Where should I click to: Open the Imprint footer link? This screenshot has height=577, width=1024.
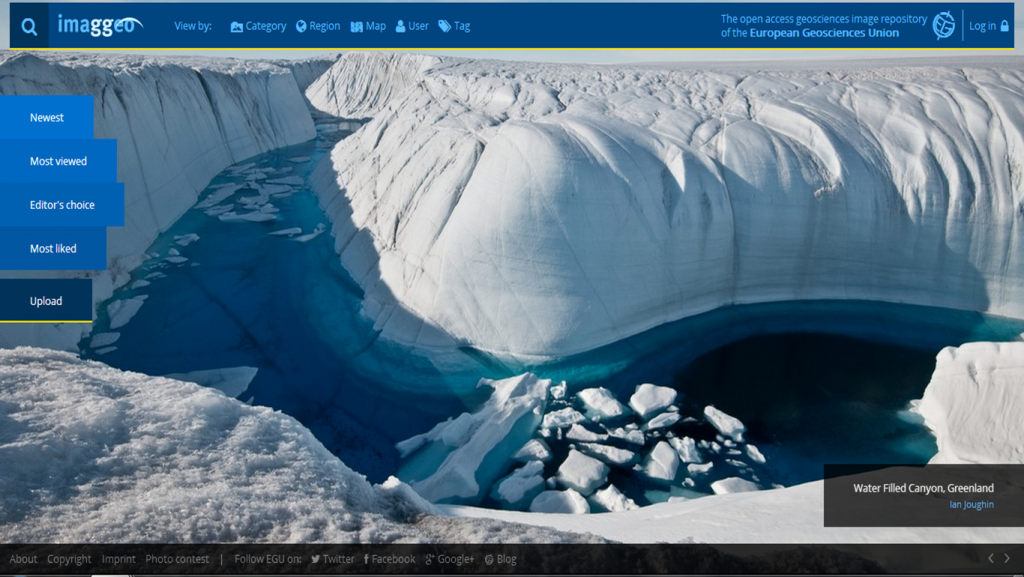[x=118, y=559]
